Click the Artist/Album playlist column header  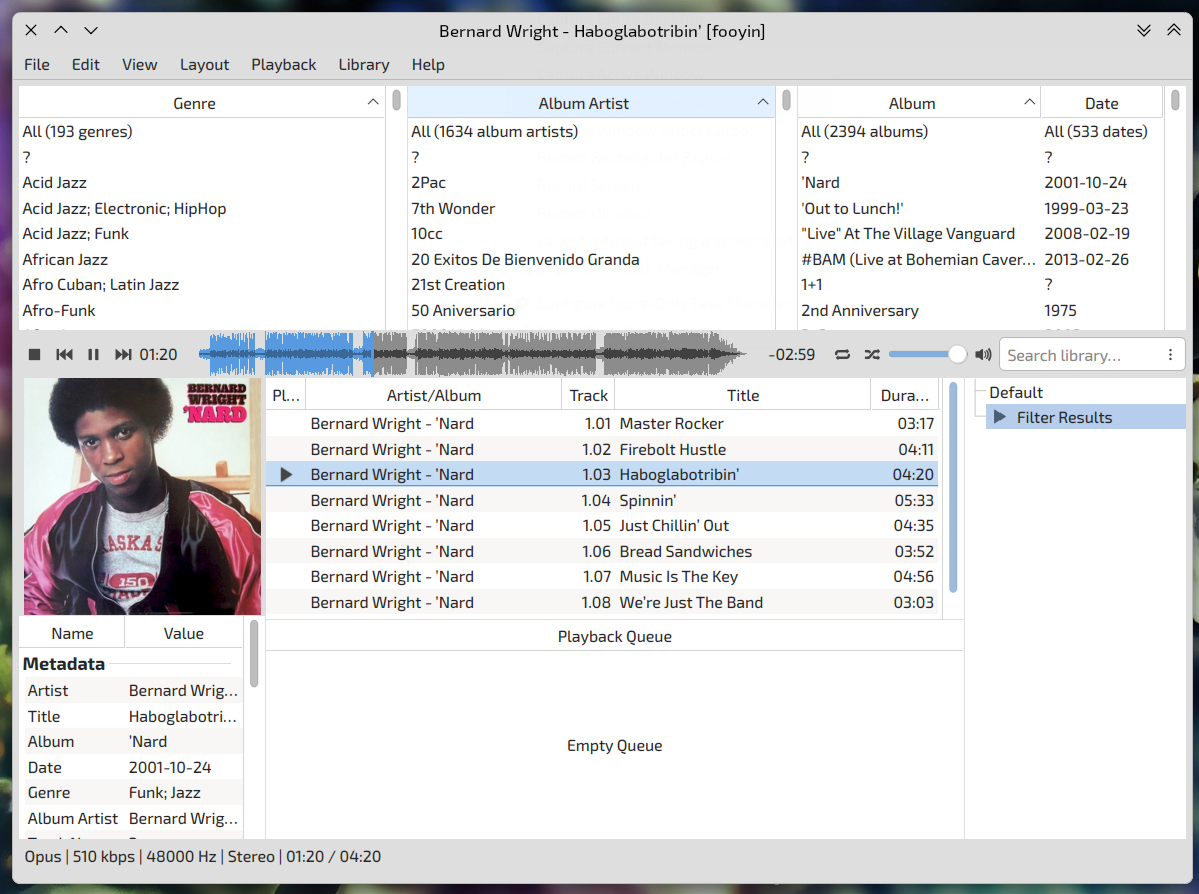[x=434, y=395]
